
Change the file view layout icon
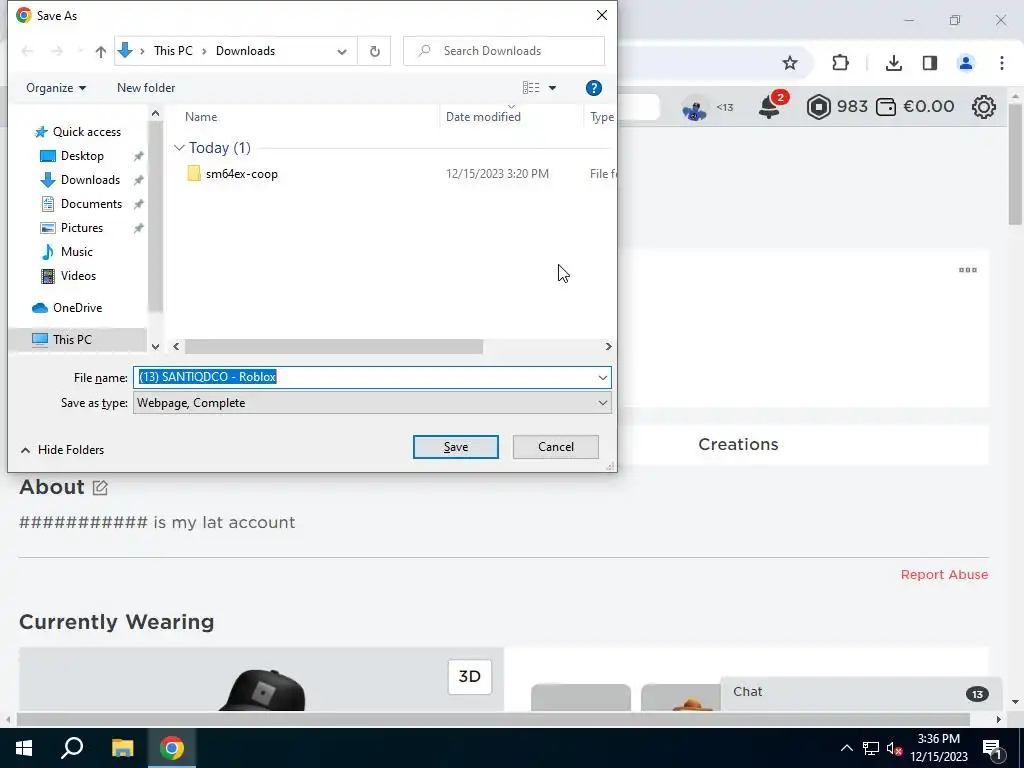click(x=531, y=88)
